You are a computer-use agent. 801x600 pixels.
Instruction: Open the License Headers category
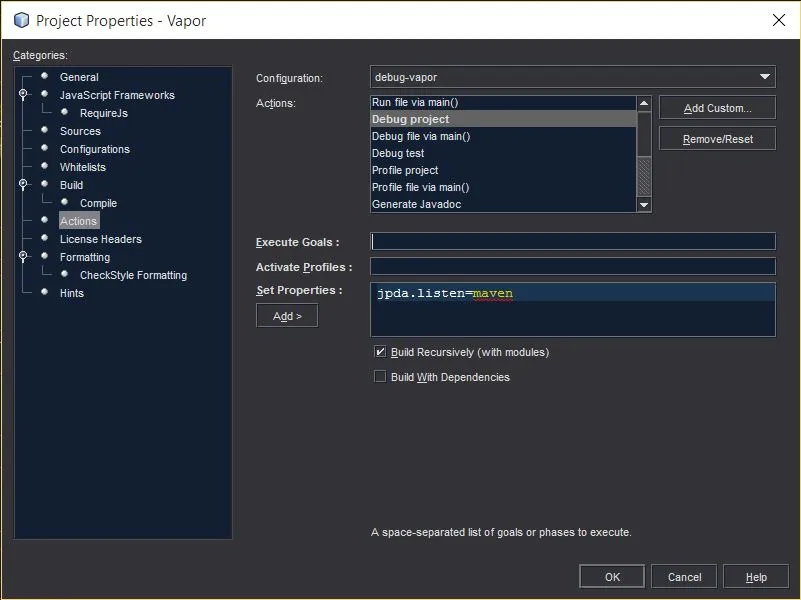(101, 239)
